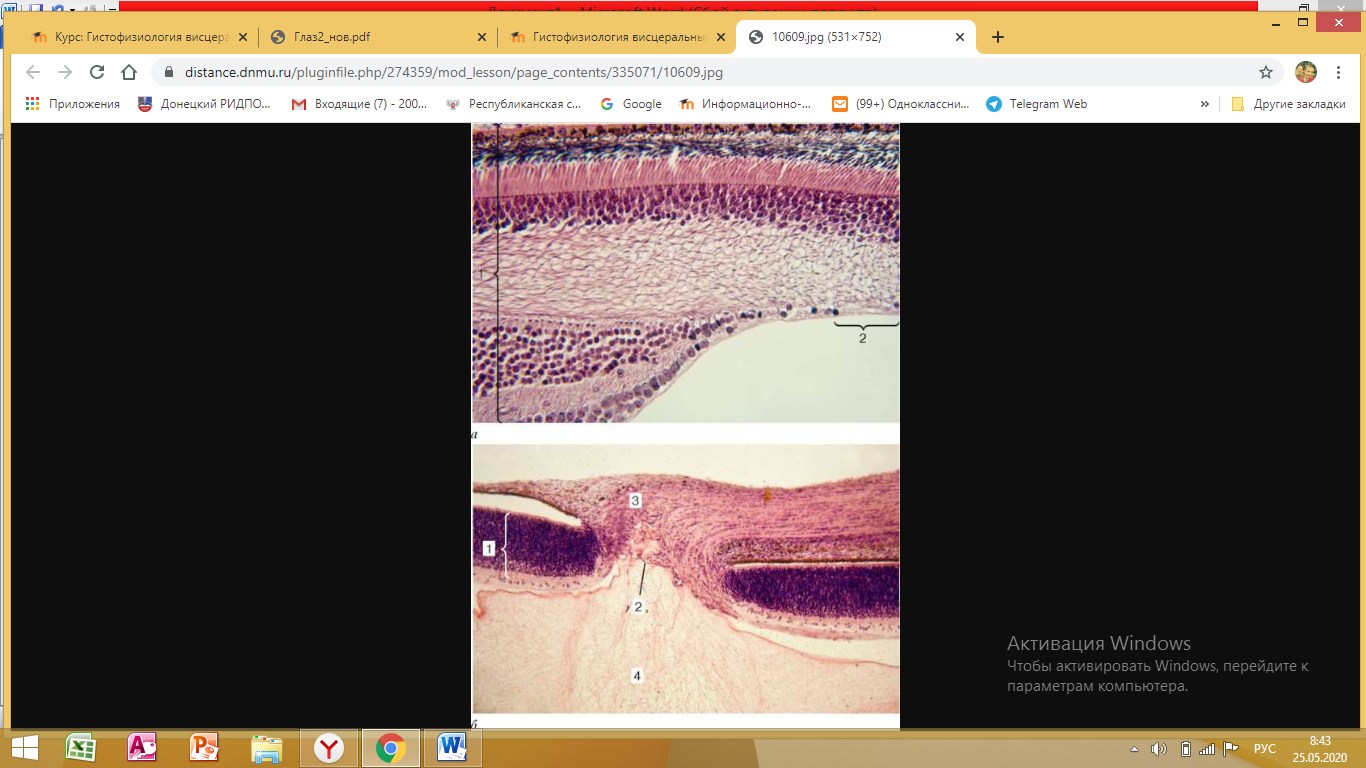Go back to the previous page
Viewport: 1366px width, 768px height.
point(33,72)
